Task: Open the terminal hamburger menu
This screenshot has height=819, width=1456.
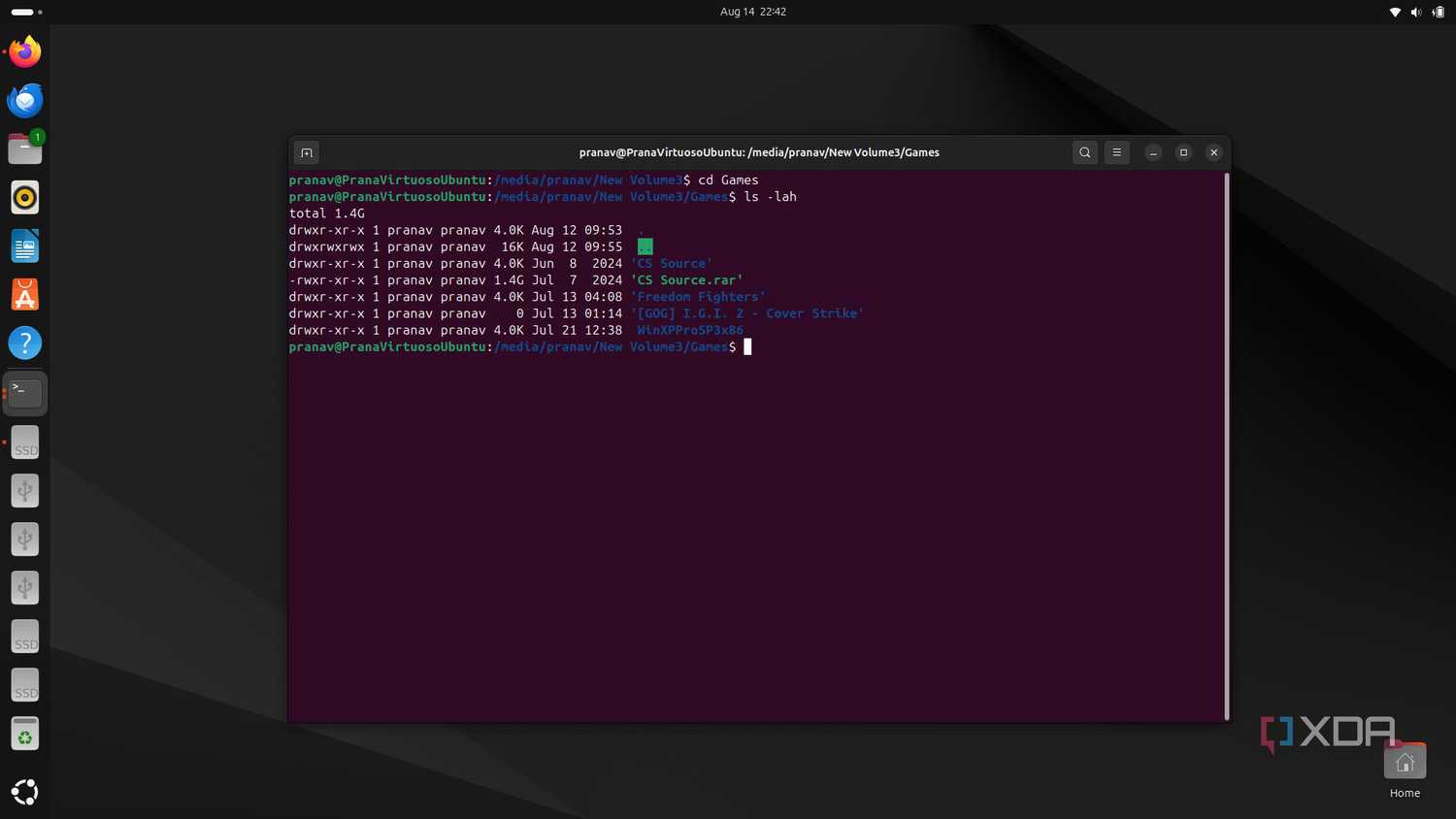Action: point(1117,152)
